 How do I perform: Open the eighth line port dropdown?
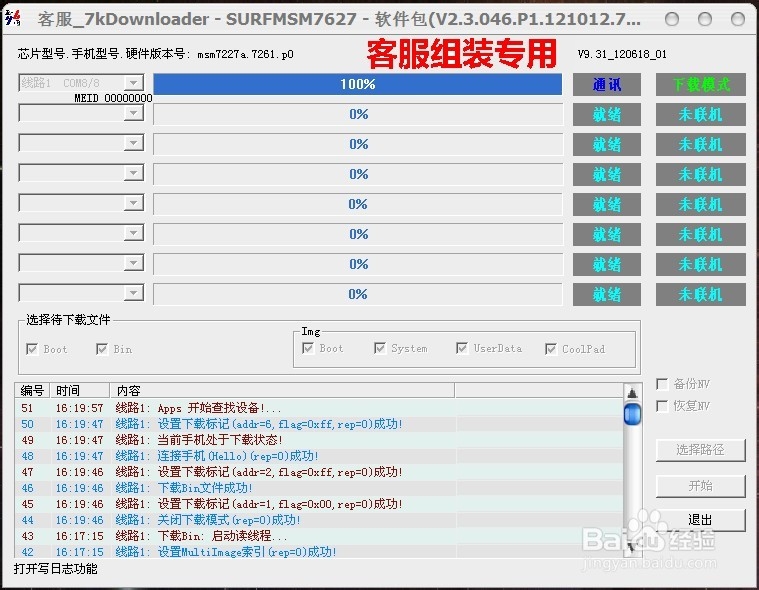(133, 293)
